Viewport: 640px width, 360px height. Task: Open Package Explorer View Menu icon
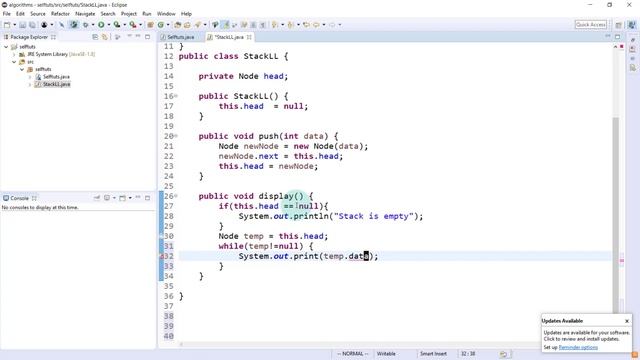click(129, 37)
